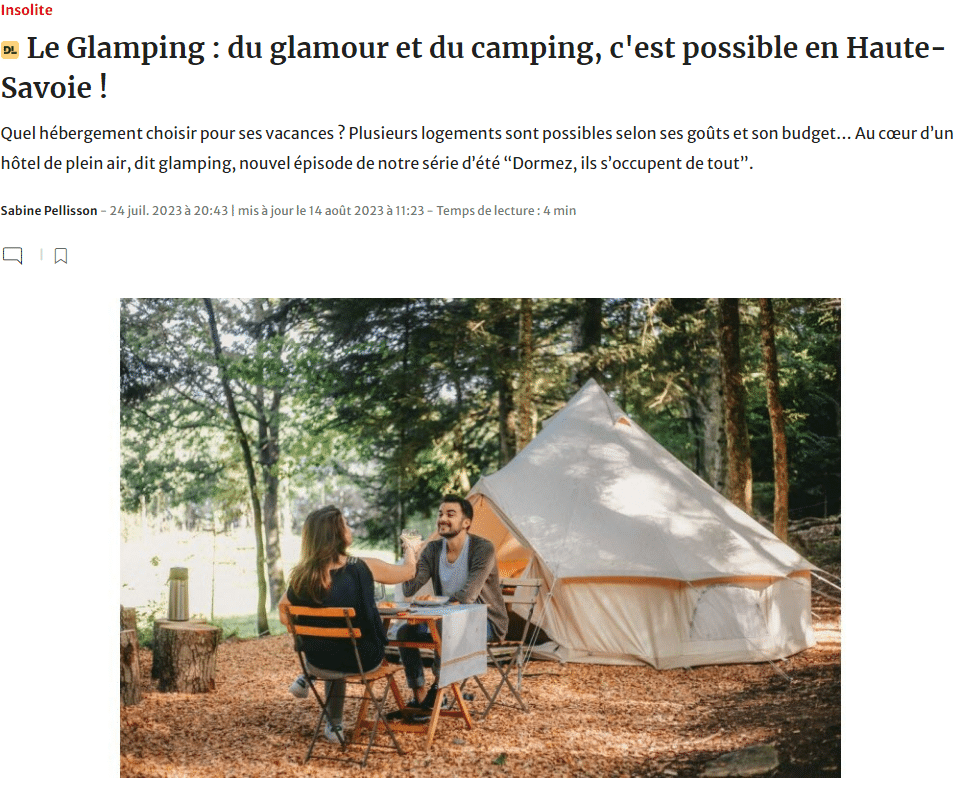Image resolution: width=958 pixels, height=787 pixels.
Task: Click the mis à jour 14 août timestamp
Action: tap(331, 211)
